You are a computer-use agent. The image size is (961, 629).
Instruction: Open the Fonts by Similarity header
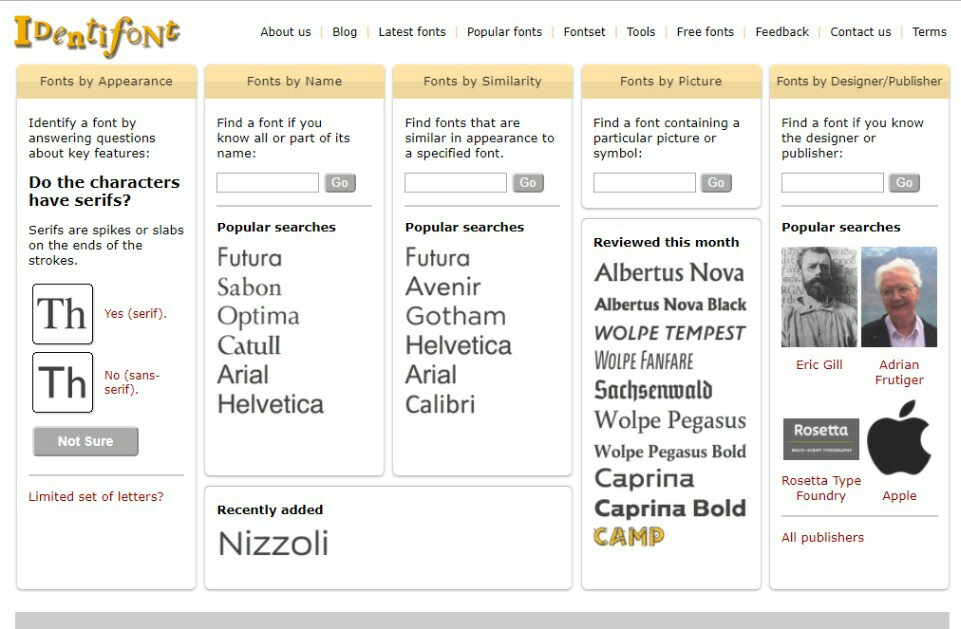point(482,81)
